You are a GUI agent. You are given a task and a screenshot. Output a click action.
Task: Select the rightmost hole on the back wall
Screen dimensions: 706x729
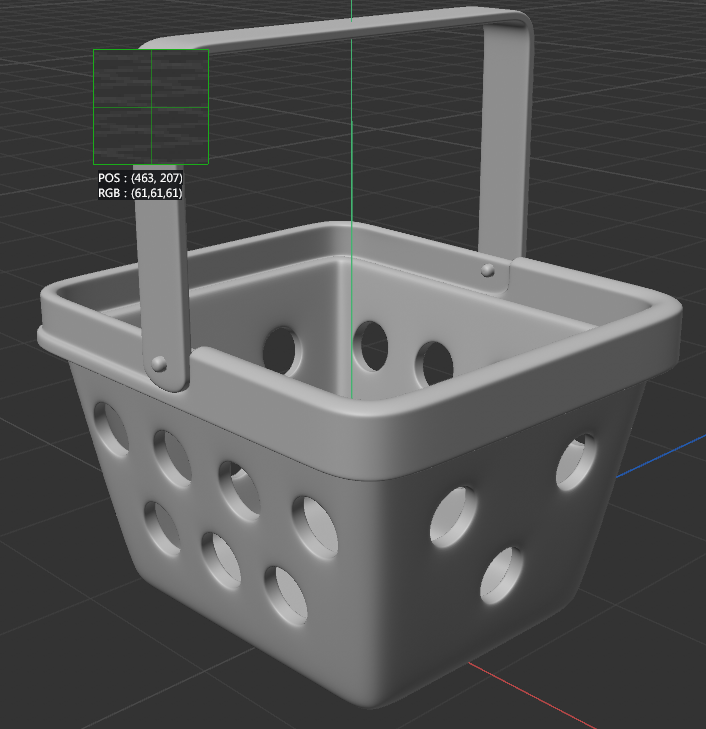[x=433, y=363]
